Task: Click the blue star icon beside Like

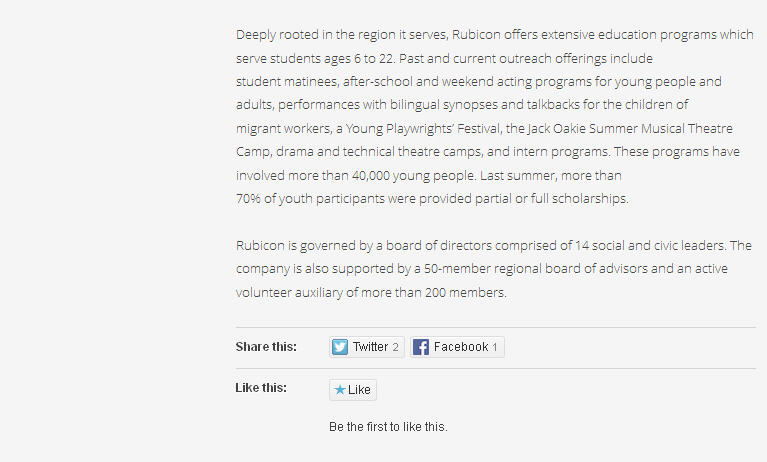Action: point(340,390)
